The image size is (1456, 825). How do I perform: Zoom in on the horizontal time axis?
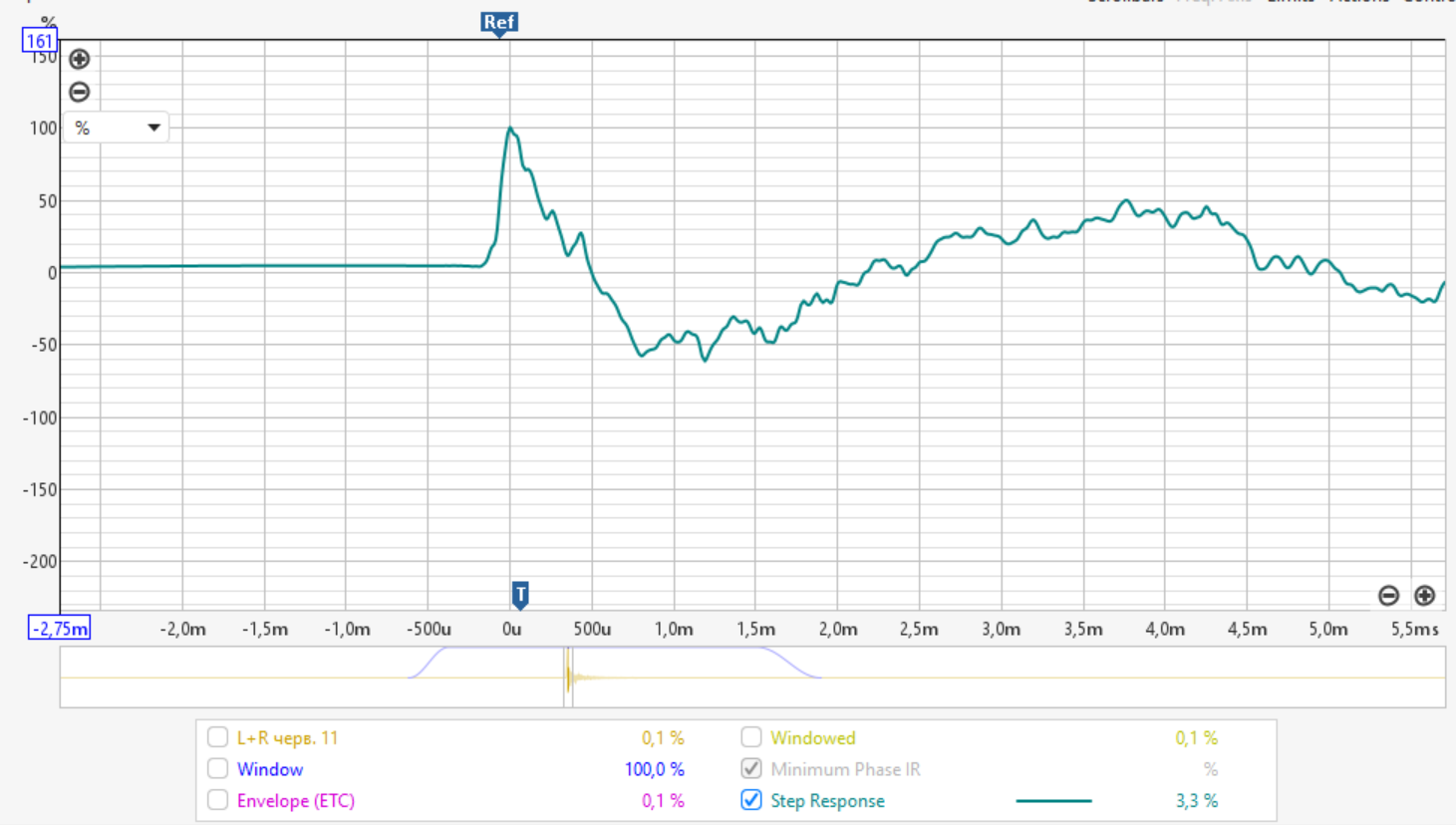(x=1424, y=596)
